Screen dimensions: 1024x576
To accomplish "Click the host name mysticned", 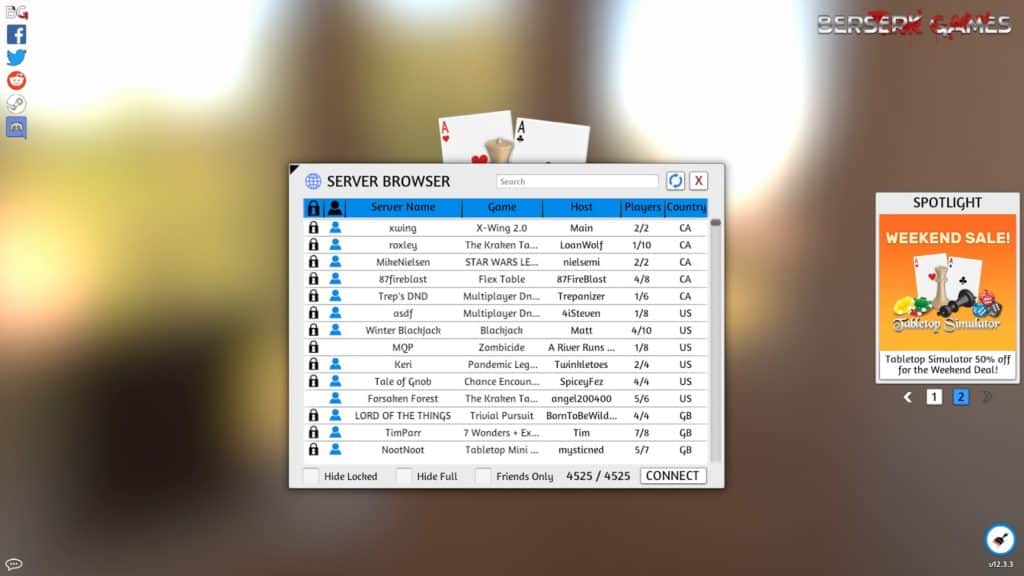I will point(581,450).
